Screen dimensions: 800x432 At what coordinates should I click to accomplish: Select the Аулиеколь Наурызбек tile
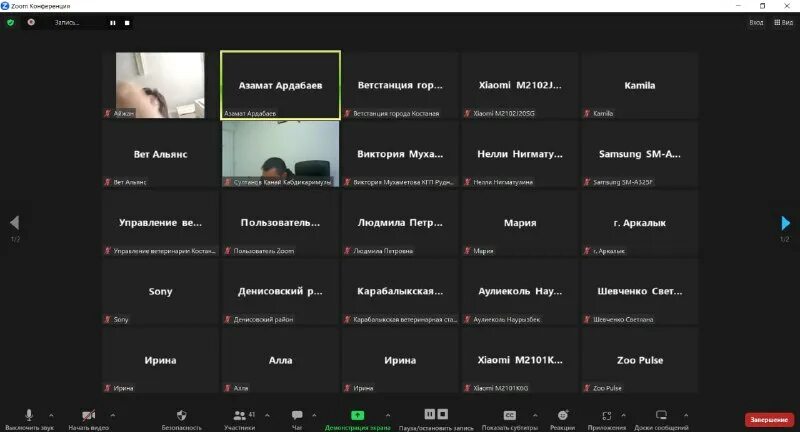click(x=520, y=291)
